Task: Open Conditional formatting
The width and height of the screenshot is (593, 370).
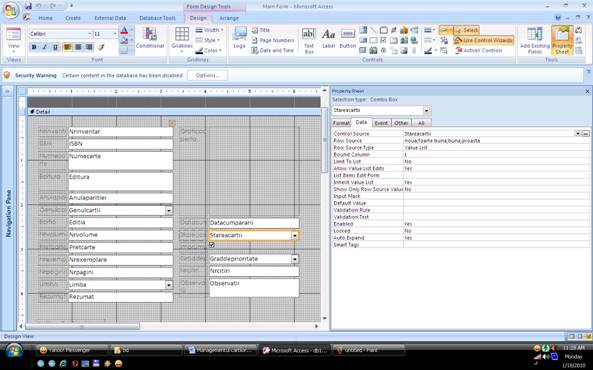Action: tap(150, 38)
